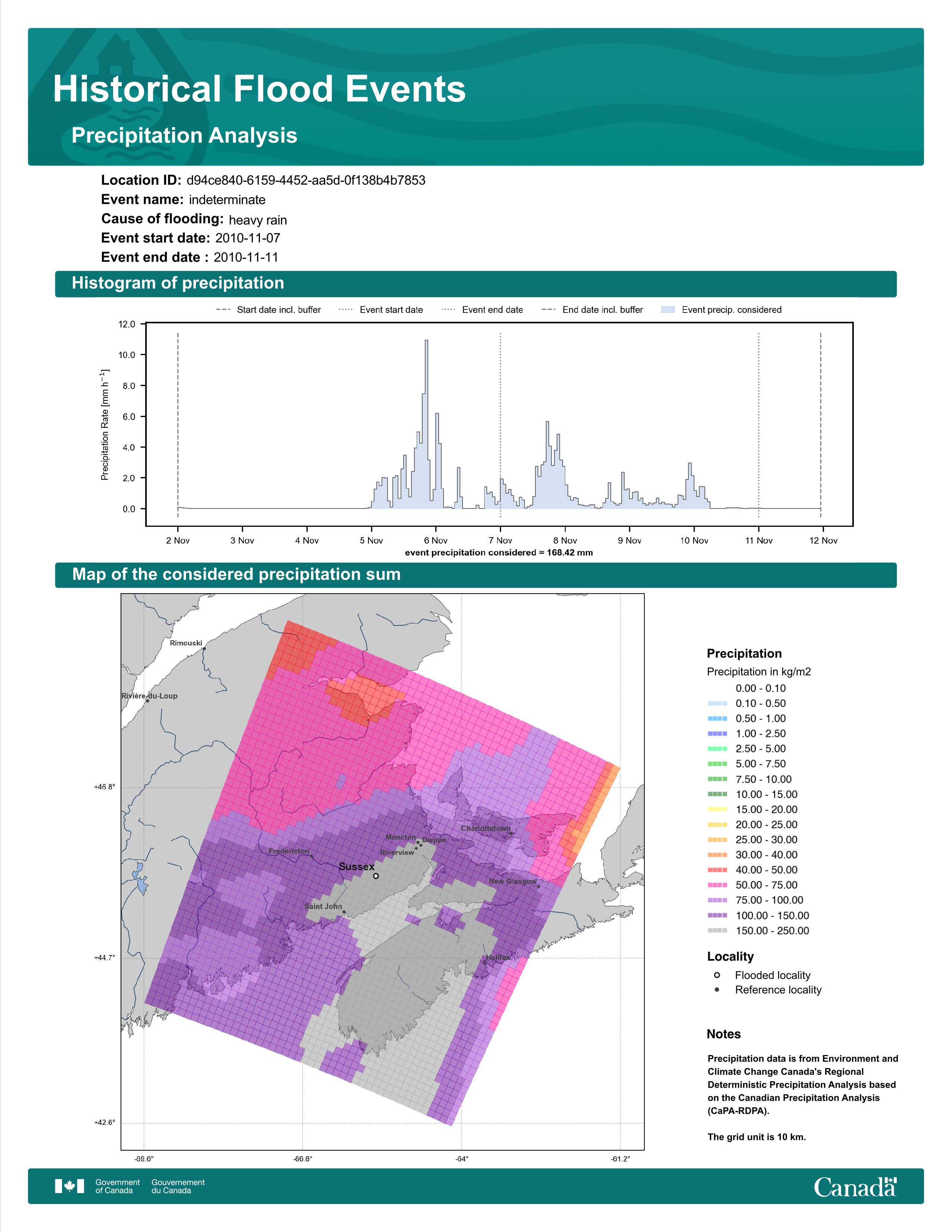952x1232 pixels.
Task: Click the 150.00 - 250.00 grey legend swatch
Action: coord(717,930)
